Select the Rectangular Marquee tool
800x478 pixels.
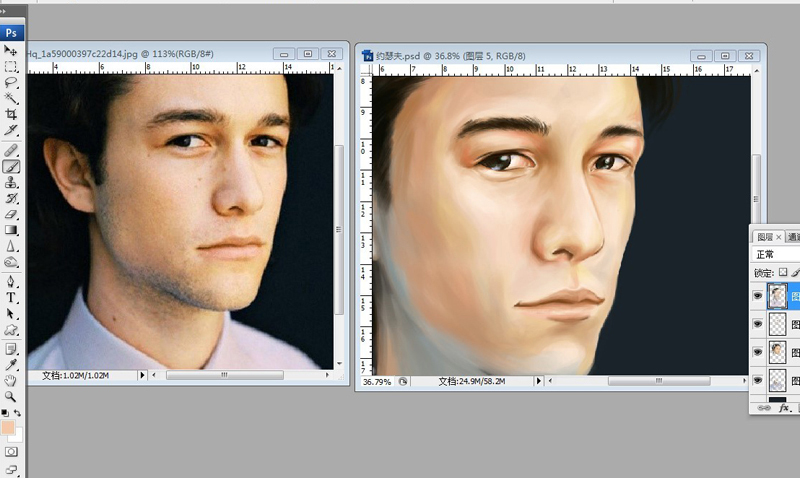point(10,67)
